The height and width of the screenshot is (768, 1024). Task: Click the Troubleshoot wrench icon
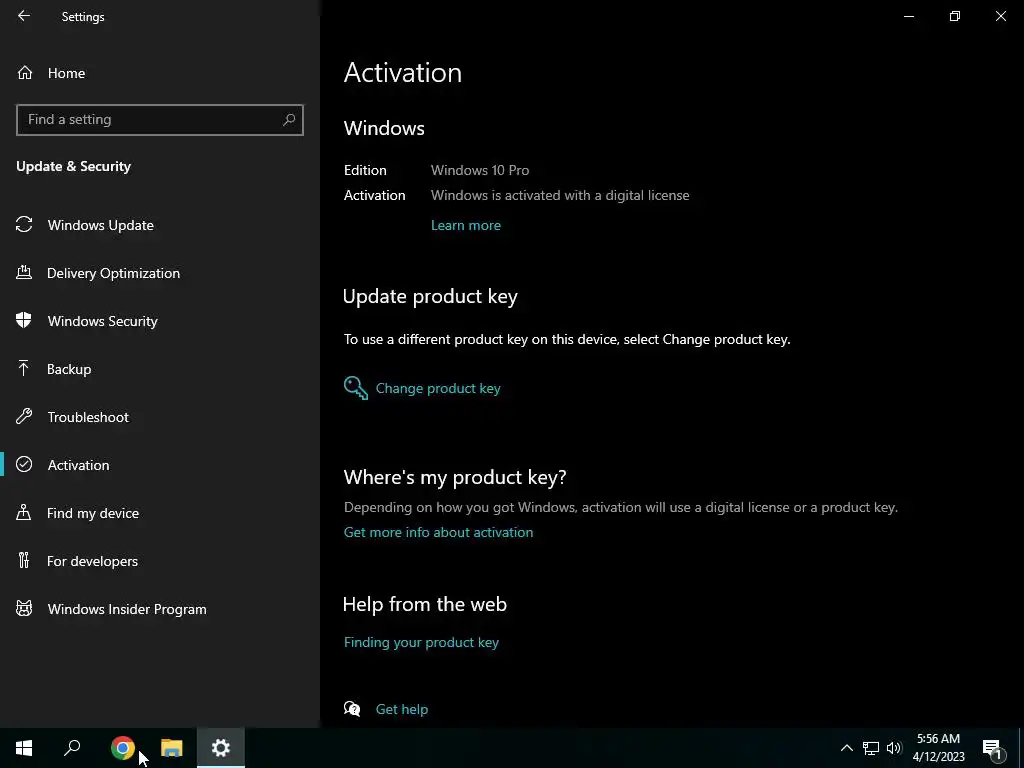pos(24,417)
